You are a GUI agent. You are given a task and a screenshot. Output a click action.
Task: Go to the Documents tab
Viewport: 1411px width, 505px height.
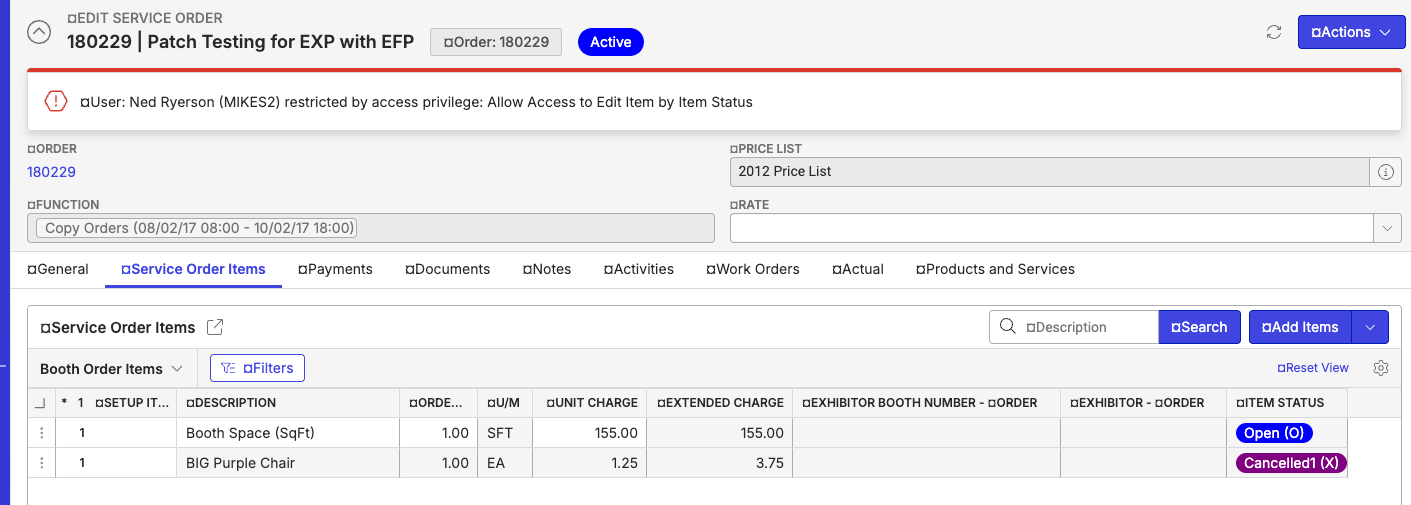tap(447, 269)
